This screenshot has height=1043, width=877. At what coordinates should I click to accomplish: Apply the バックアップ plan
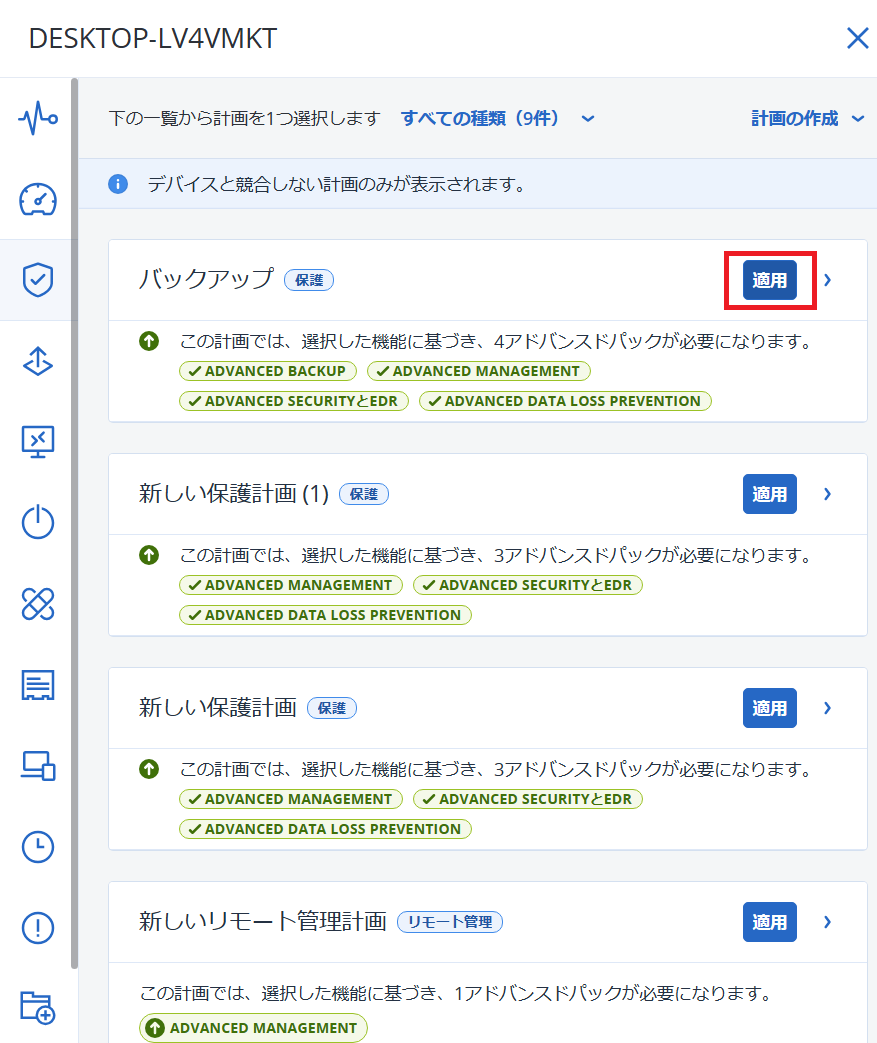tap(770, 280)
